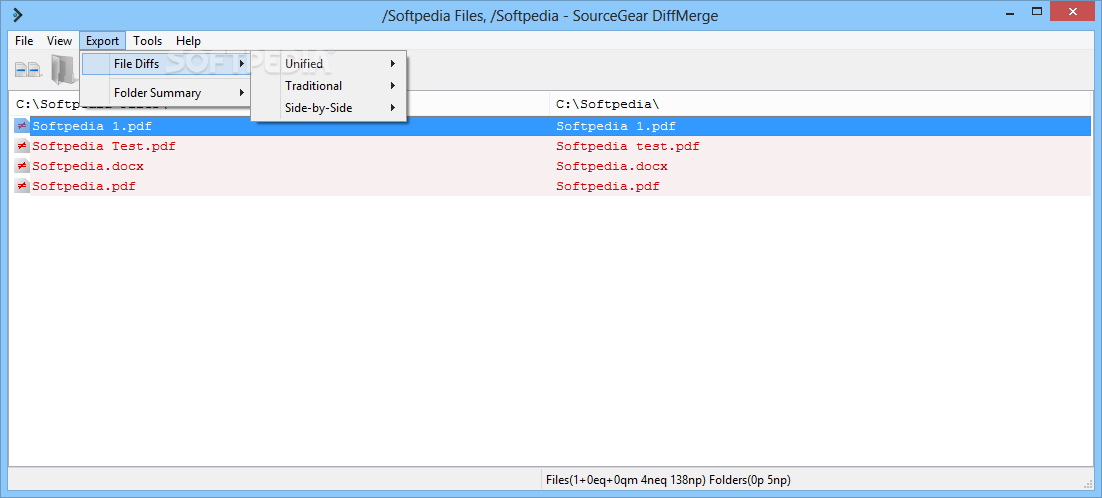Open the Tools menu

[148, 41]
